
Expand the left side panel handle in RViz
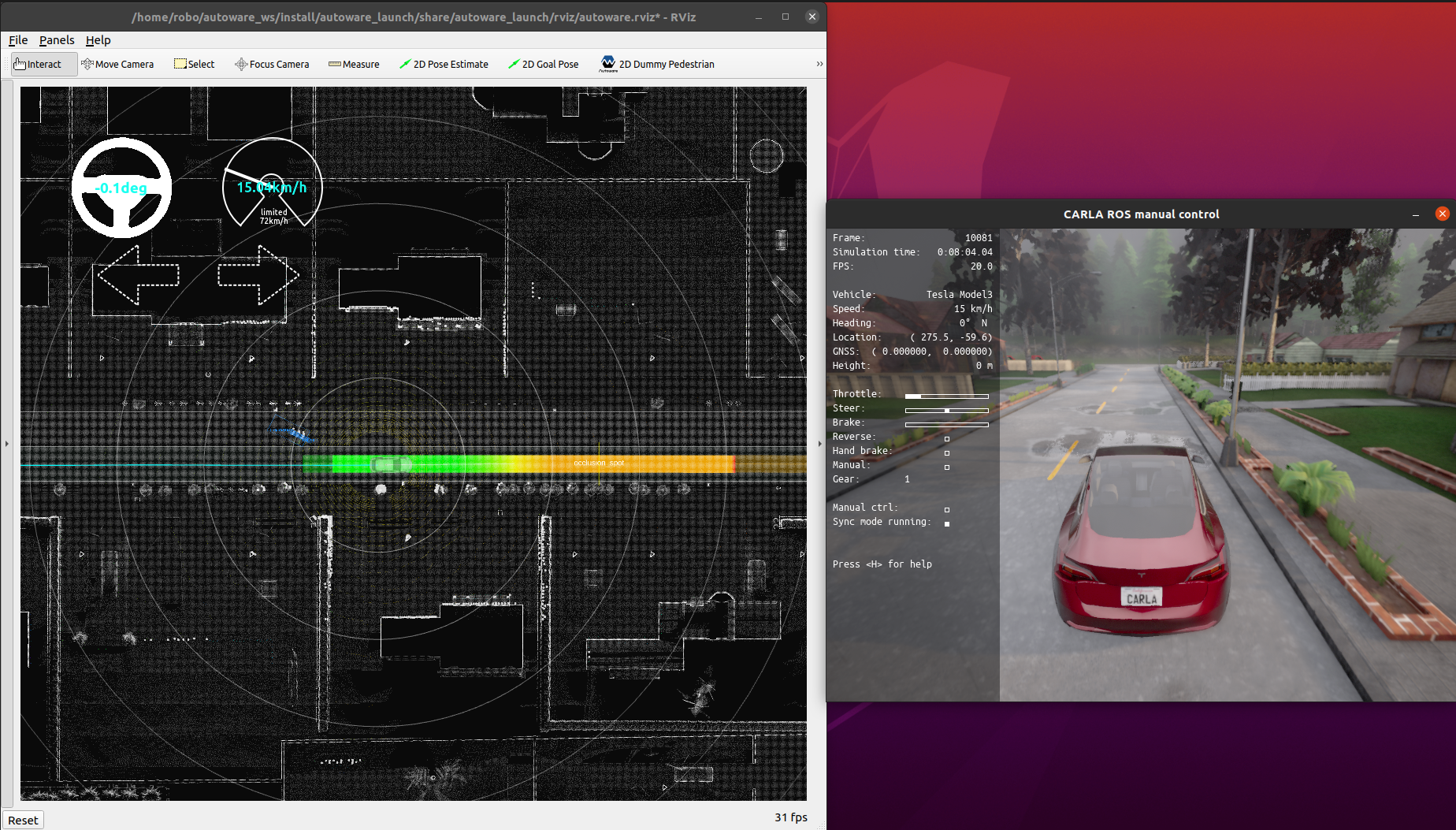pos(7,444)
